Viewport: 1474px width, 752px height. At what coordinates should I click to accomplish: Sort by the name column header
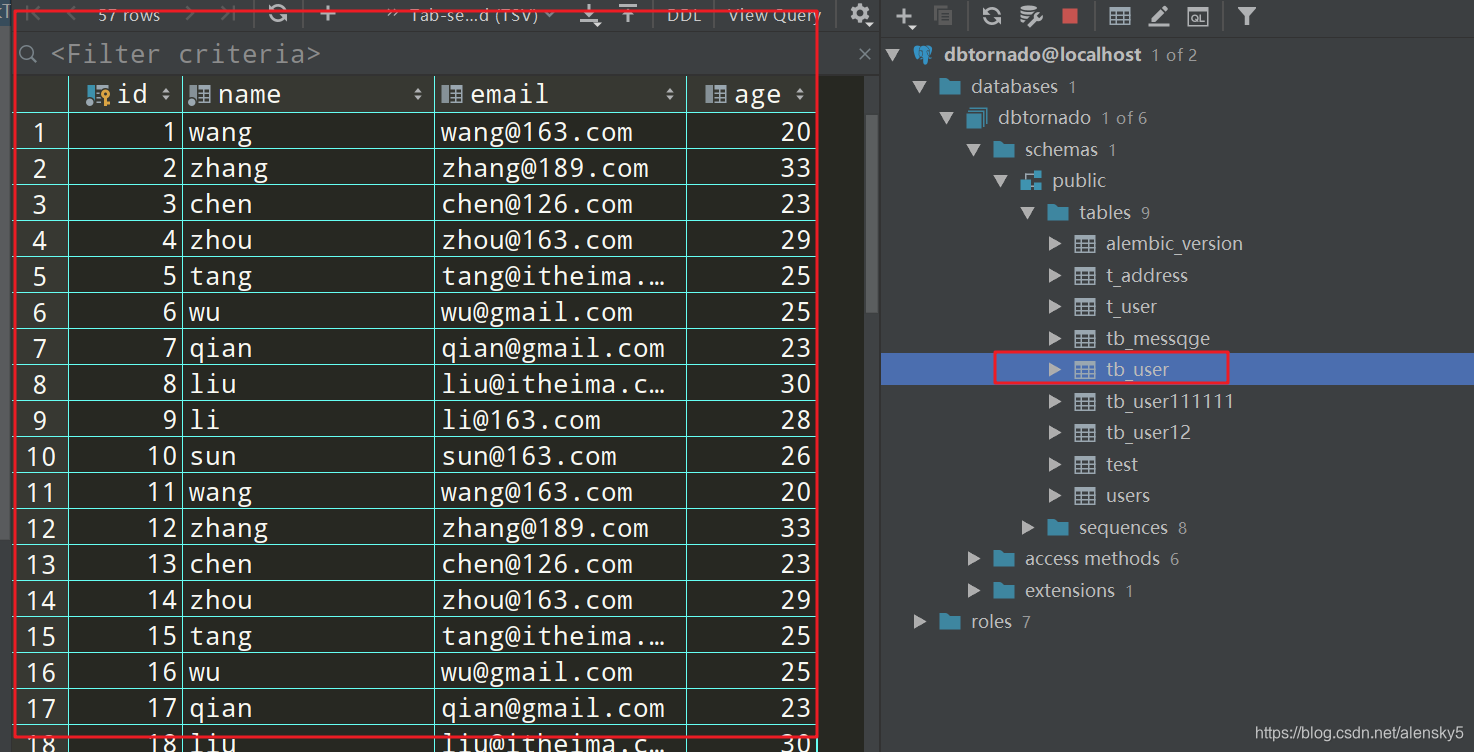pos(308,94)
